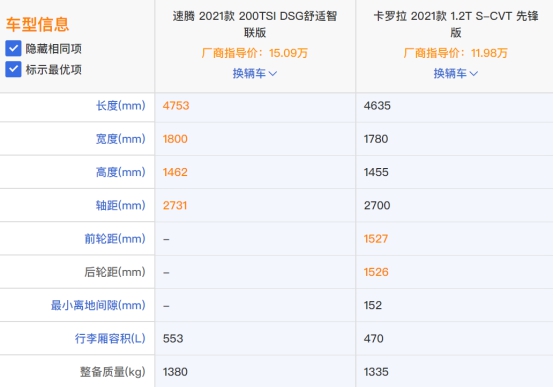554x387 pixels.
Task: Click the 行李厢容积(L) link
Action: (110, 339)
